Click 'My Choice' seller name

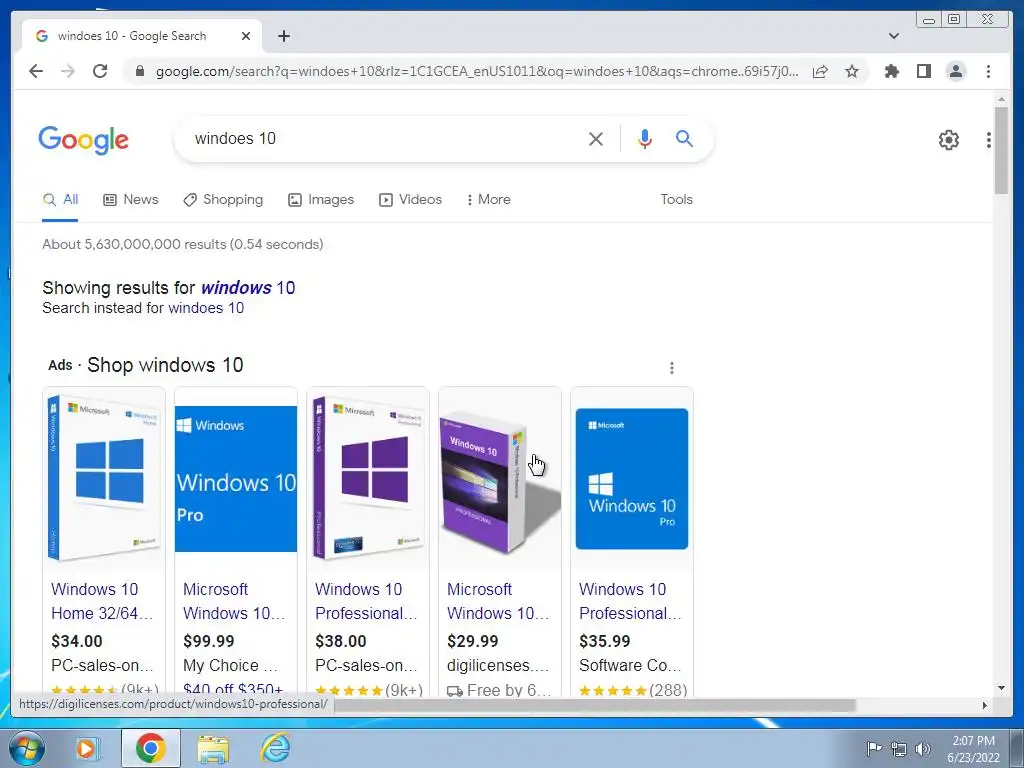click(230, 665)
